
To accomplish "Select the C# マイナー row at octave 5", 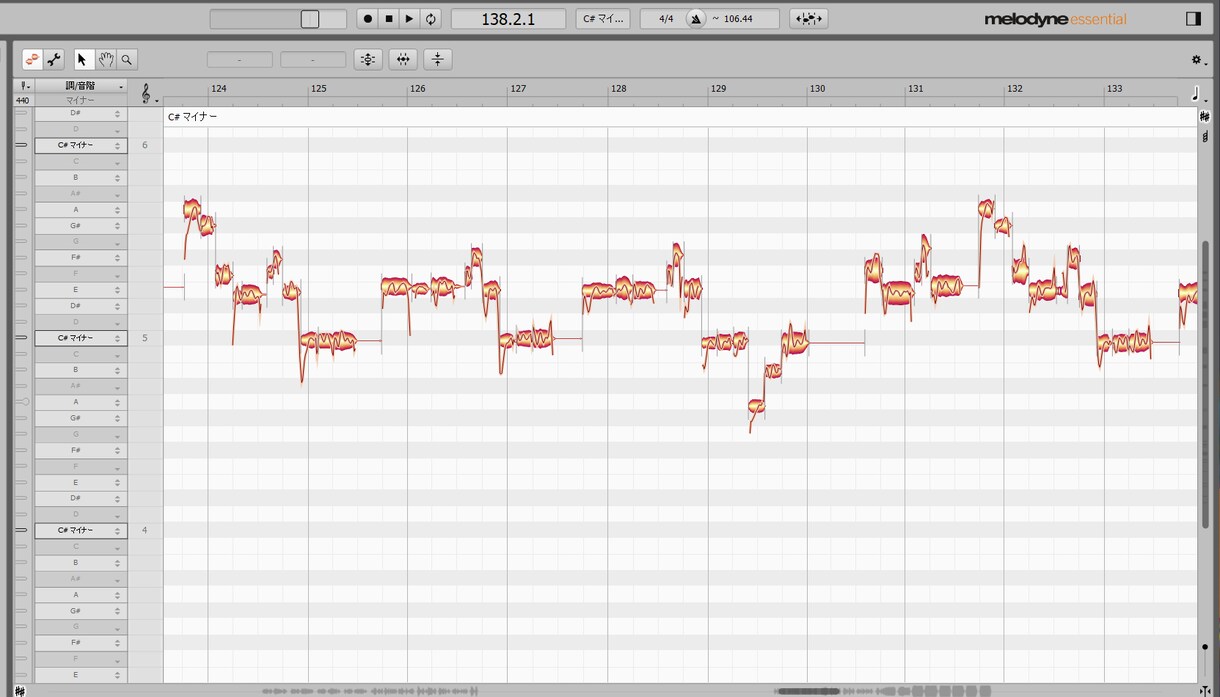I will coord(81,338).
